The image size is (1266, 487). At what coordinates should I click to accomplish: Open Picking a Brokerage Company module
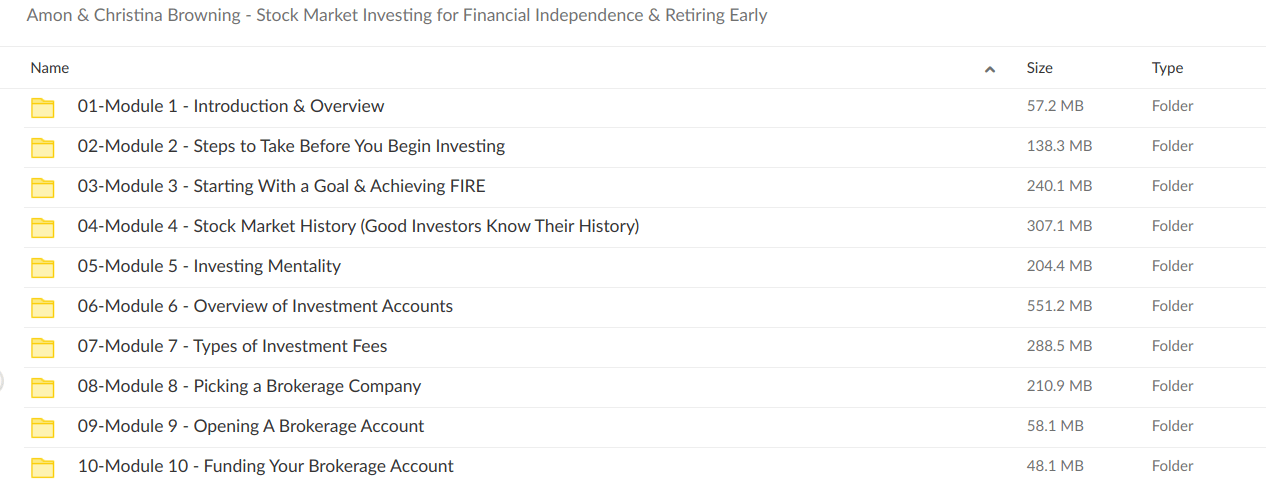249,386
